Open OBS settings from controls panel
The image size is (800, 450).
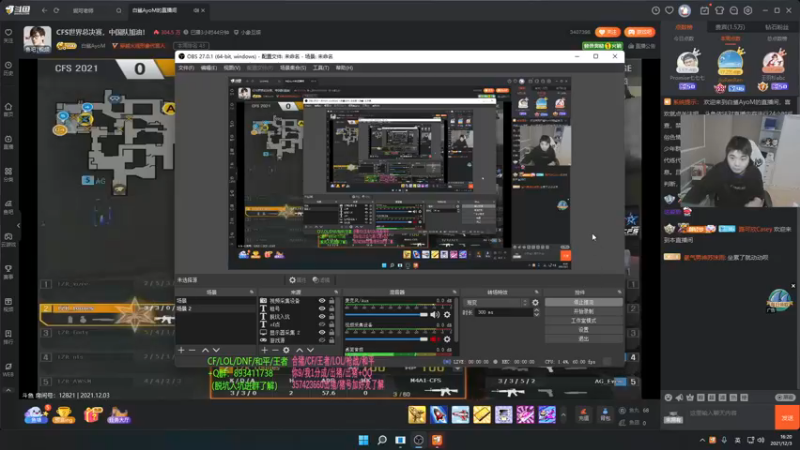point(584,330)
